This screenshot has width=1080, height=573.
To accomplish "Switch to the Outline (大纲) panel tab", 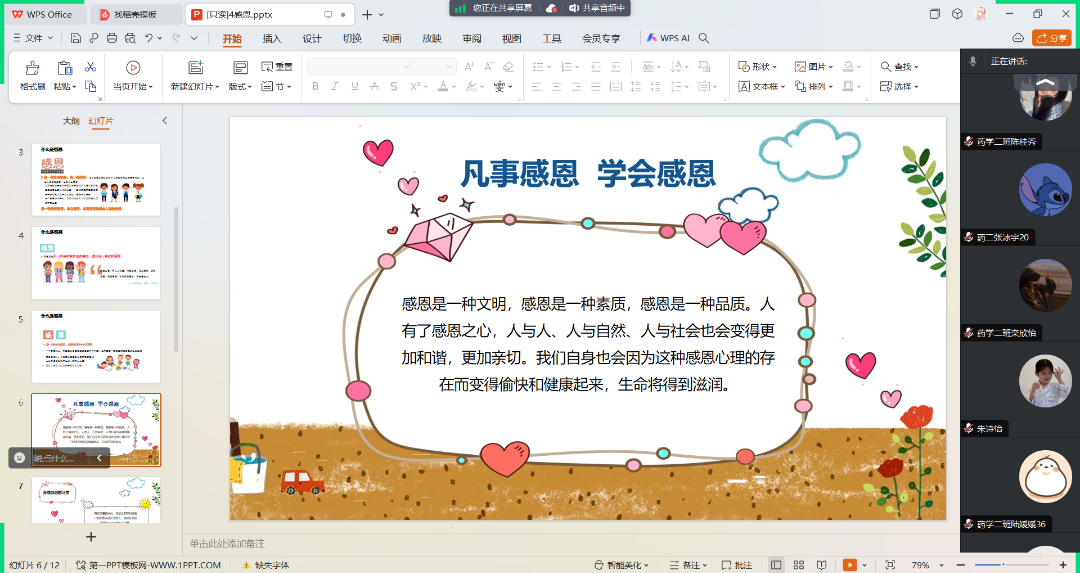I will point(70,120).
